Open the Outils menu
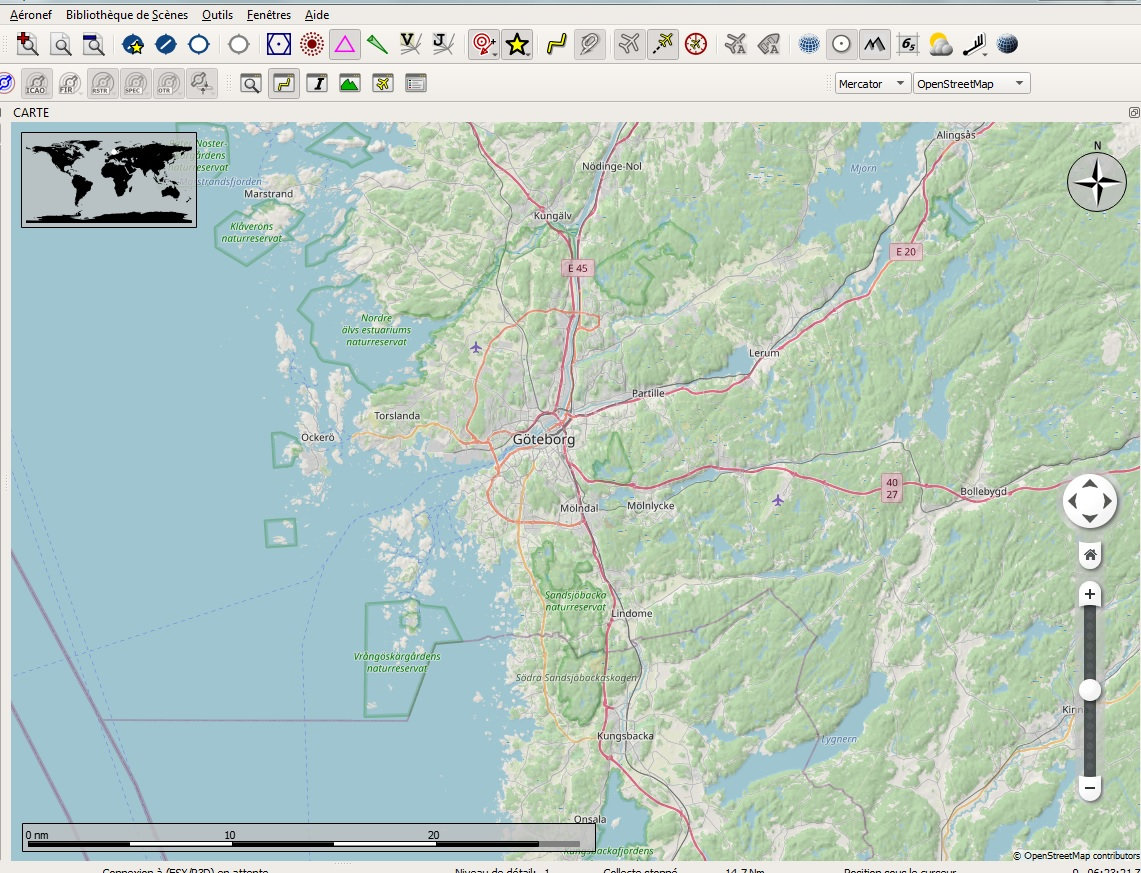1141x873 pixels. pyautogui.click(x=216, y=15)
